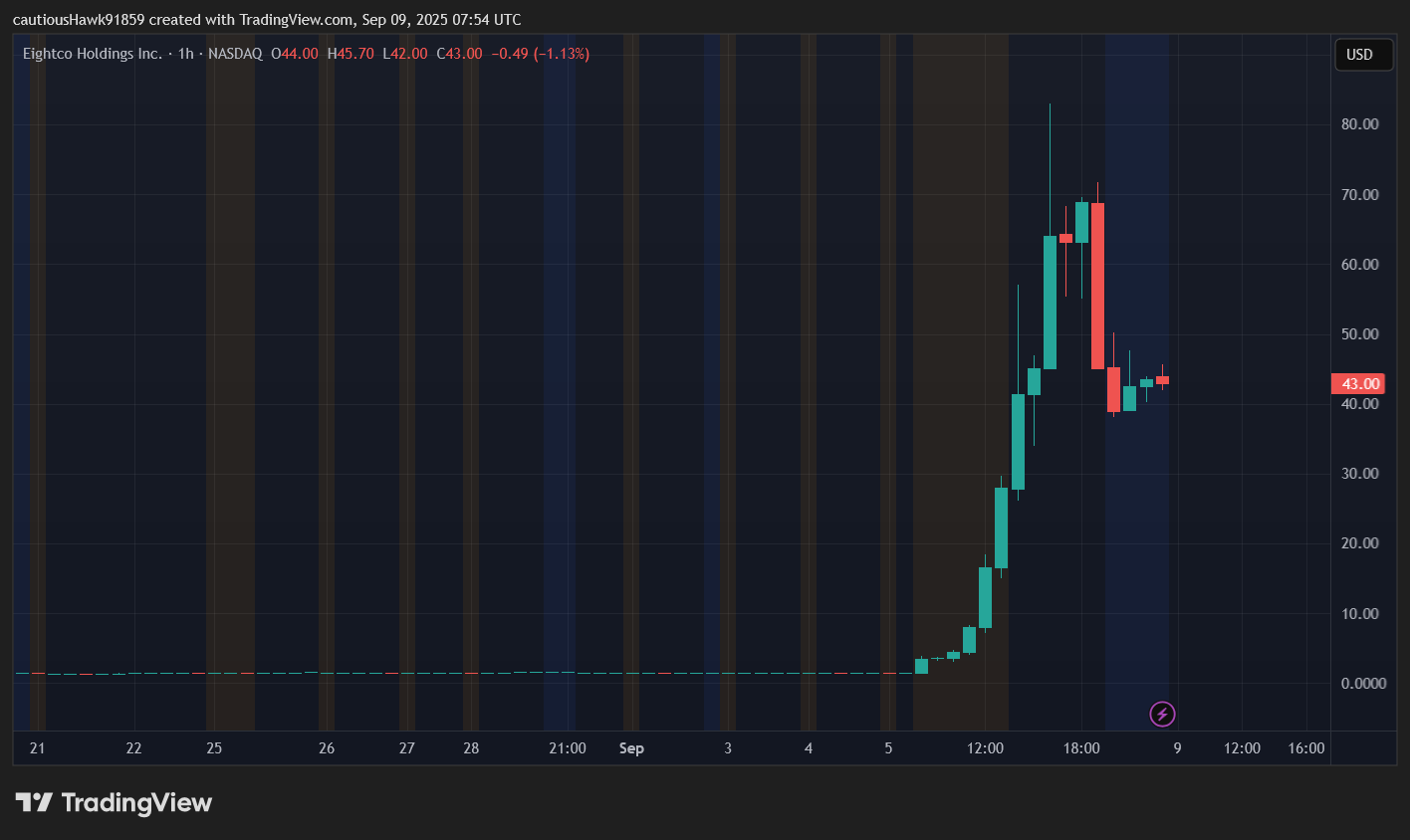Select the 1h interval label in legend
The width and height of the screenshot is (1410, 840).
tap(186, 54)
